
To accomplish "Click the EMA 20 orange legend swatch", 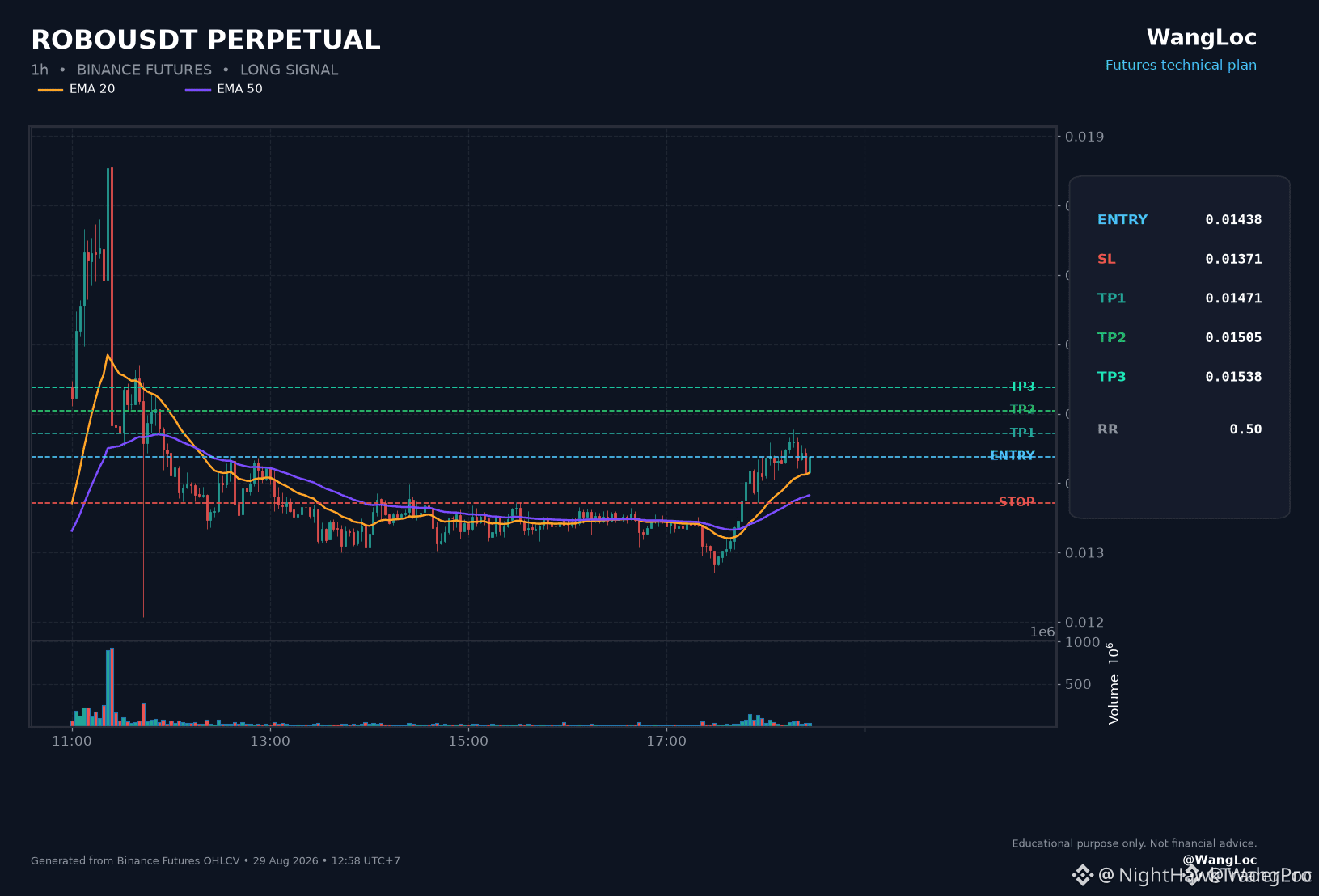I will 50,90.
